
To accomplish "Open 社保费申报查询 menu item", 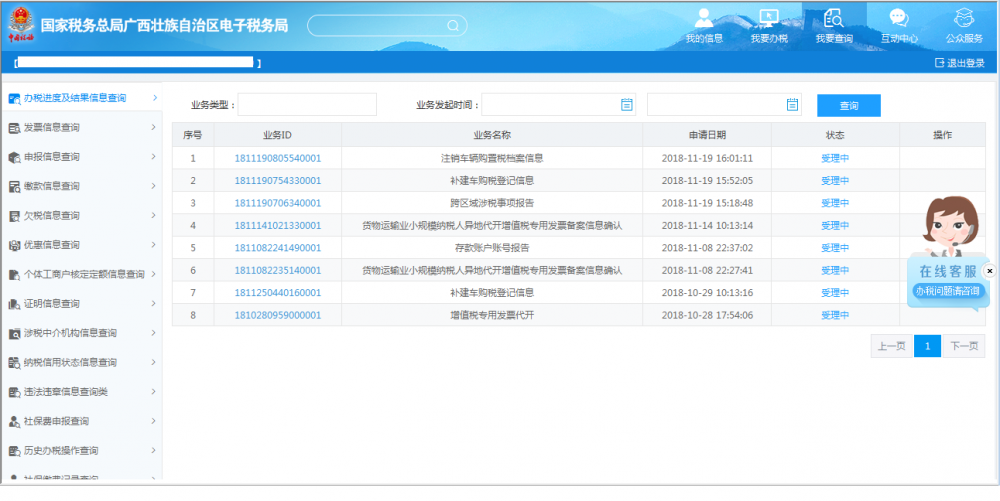I will pyautogui.click(x=80, y=421).
